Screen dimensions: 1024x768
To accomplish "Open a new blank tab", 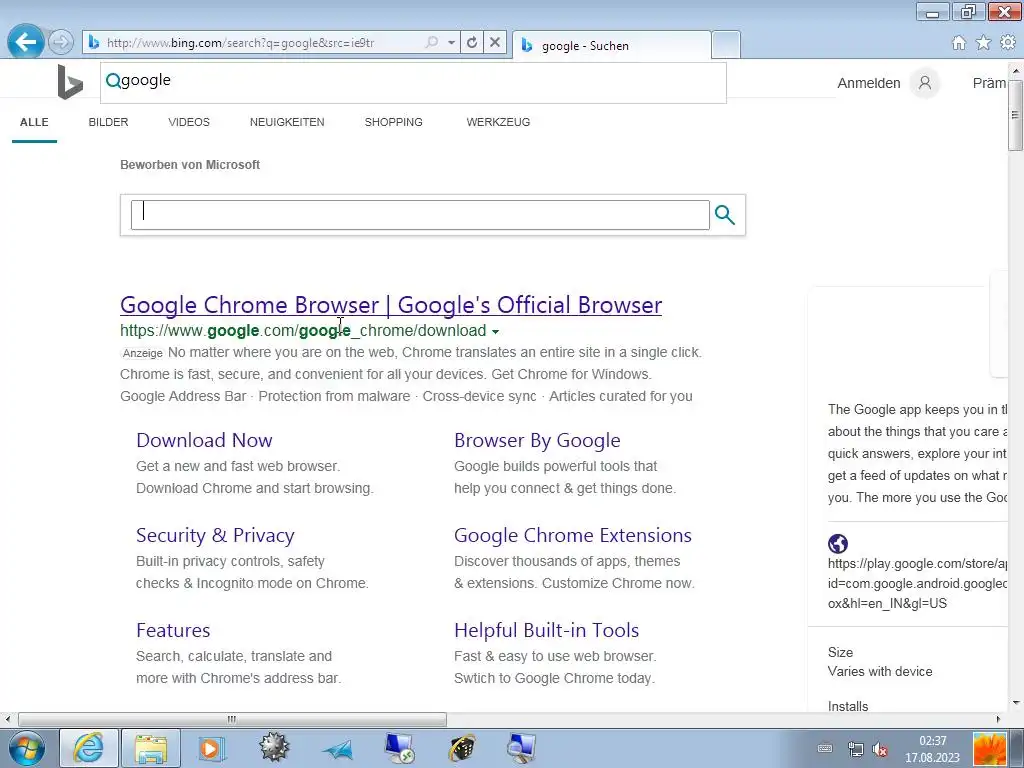I will 726,45.
